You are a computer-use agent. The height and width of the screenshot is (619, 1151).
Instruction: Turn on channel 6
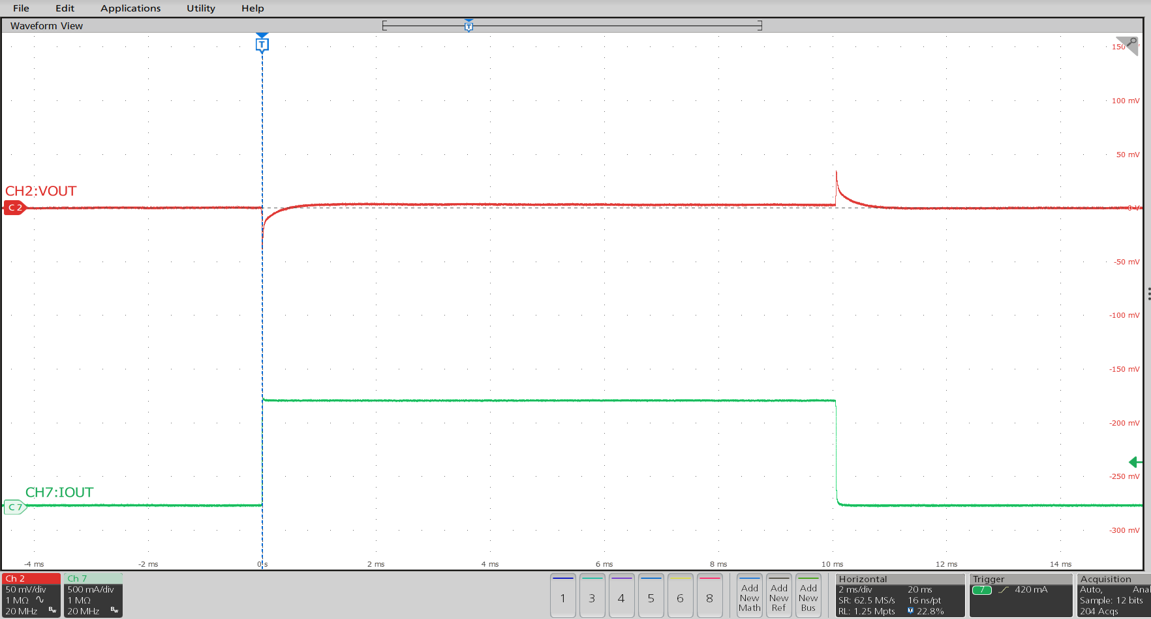pos(680,595)
